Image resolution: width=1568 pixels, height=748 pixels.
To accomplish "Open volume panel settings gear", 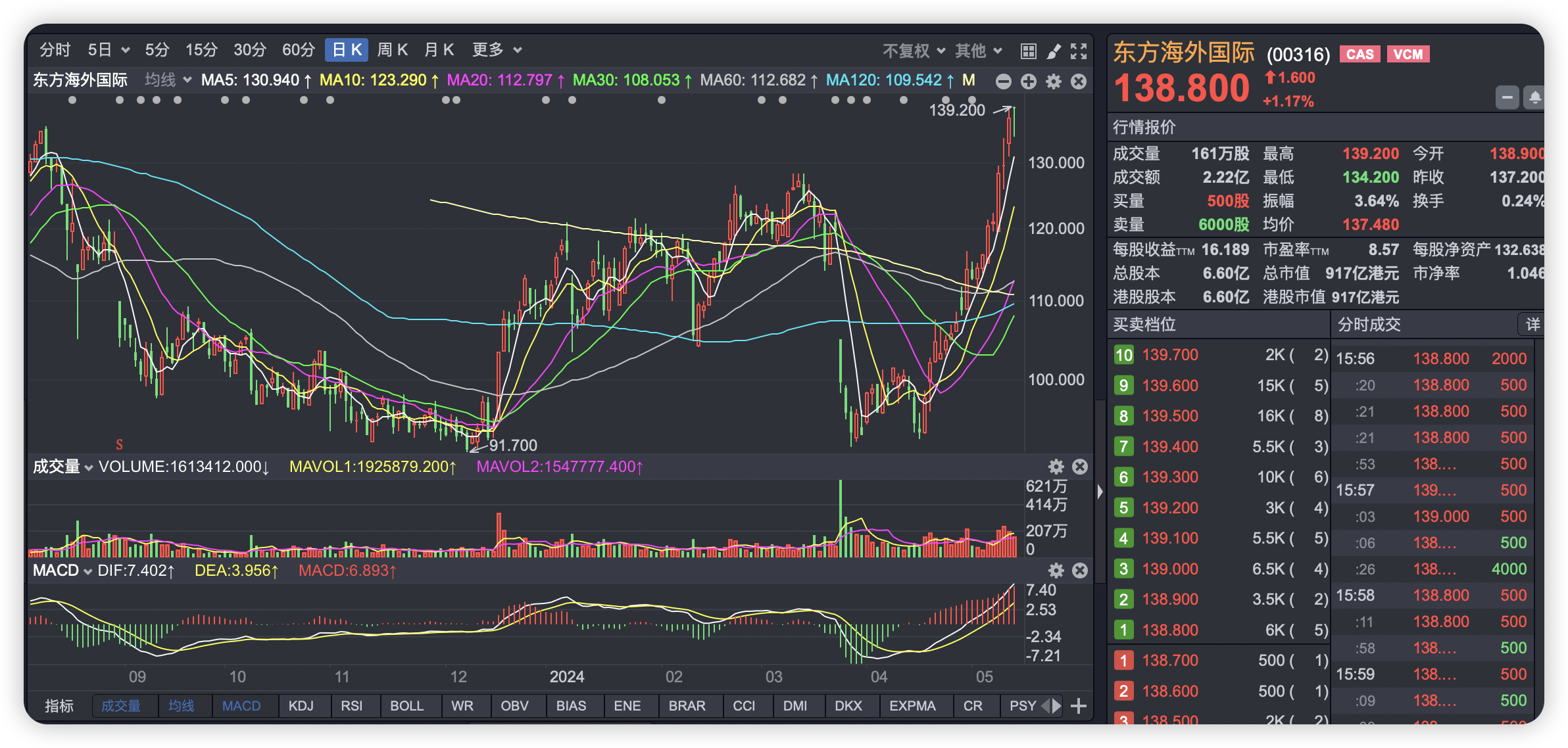I will point(1056,466).
